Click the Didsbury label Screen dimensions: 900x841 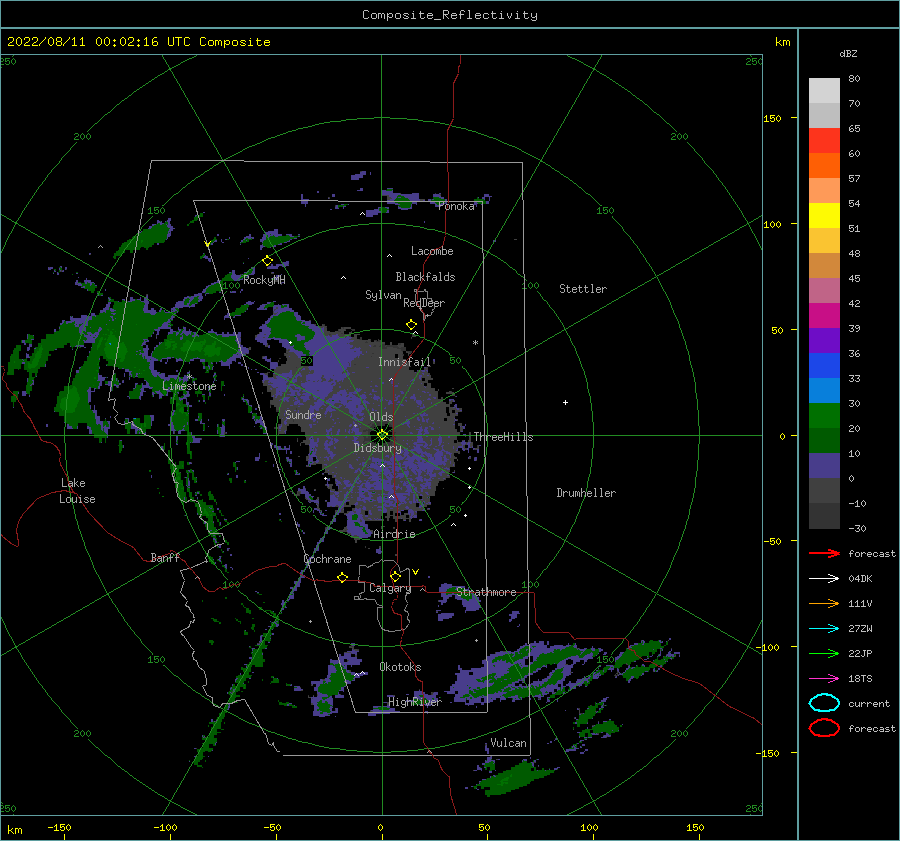tap(377, 448)
